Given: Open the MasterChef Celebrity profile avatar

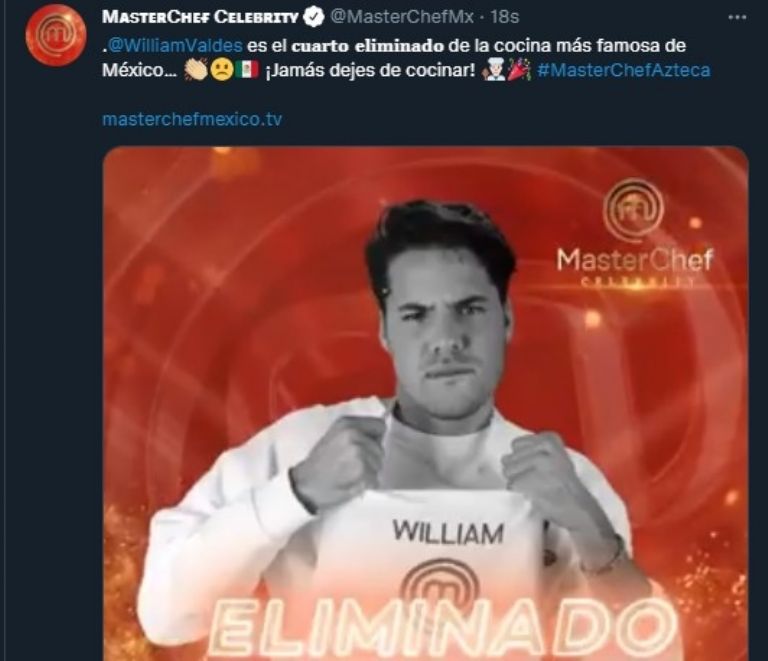Looking at the screenshot, I should tap(55, 35).
